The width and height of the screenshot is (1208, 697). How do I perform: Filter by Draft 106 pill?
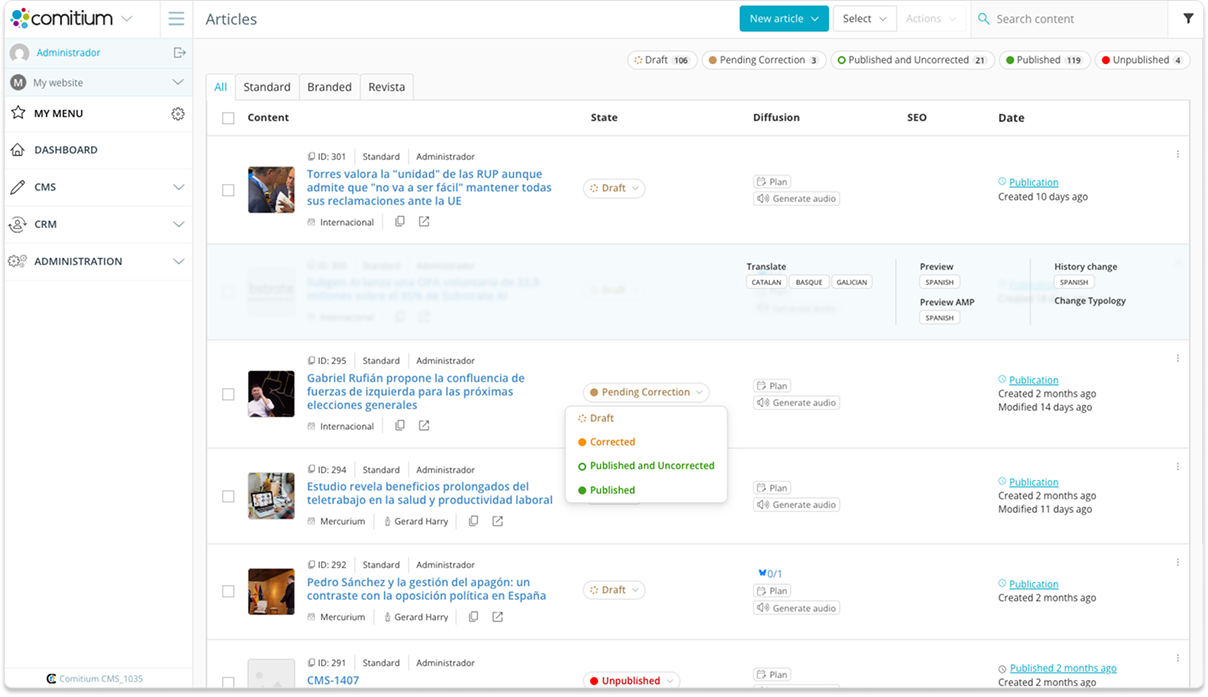[662, 60]
